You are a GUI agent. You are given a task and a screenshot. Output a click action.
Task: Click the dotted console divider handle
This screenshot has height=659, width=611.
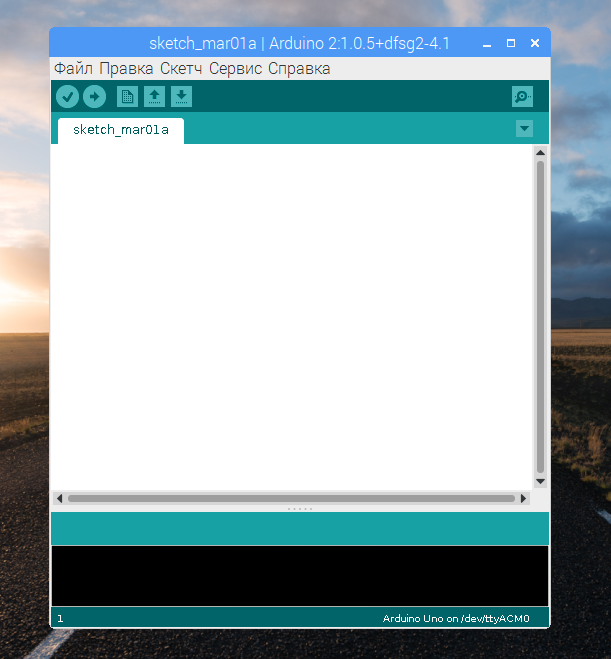click(300, 509)
